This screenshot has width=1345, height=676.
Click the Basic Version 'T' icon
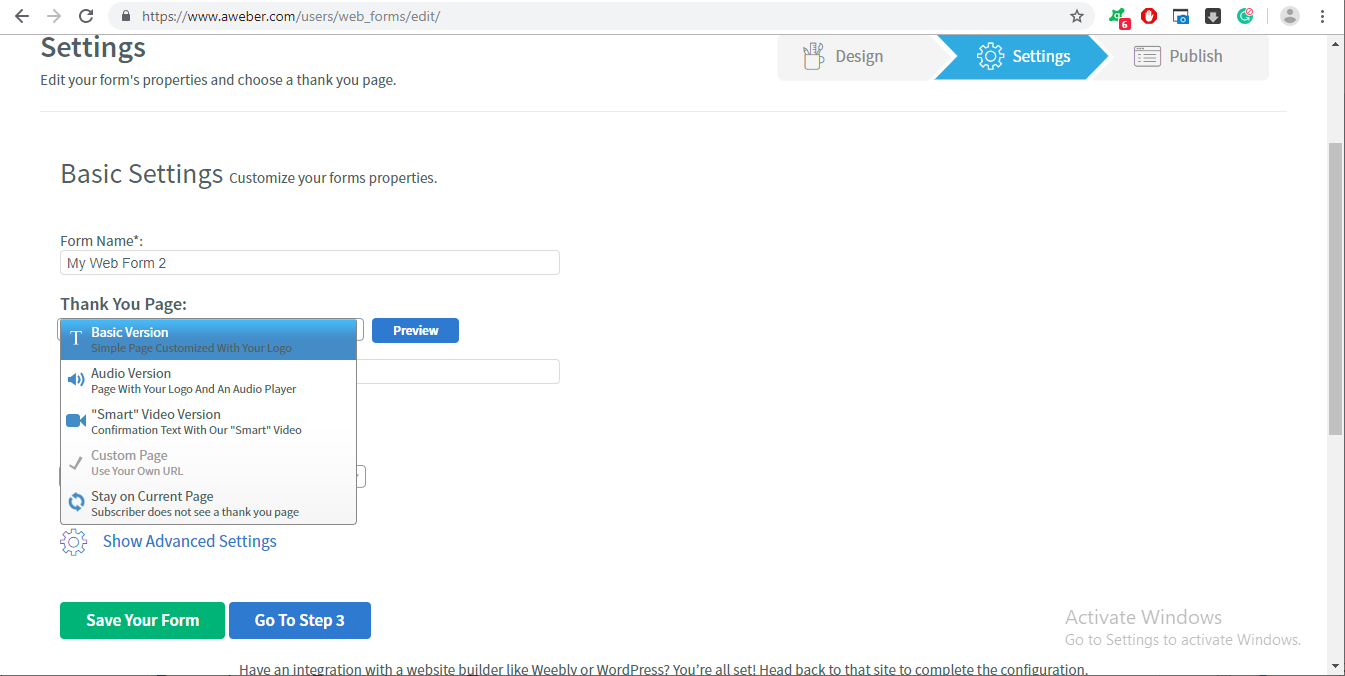tap(76, 338)
